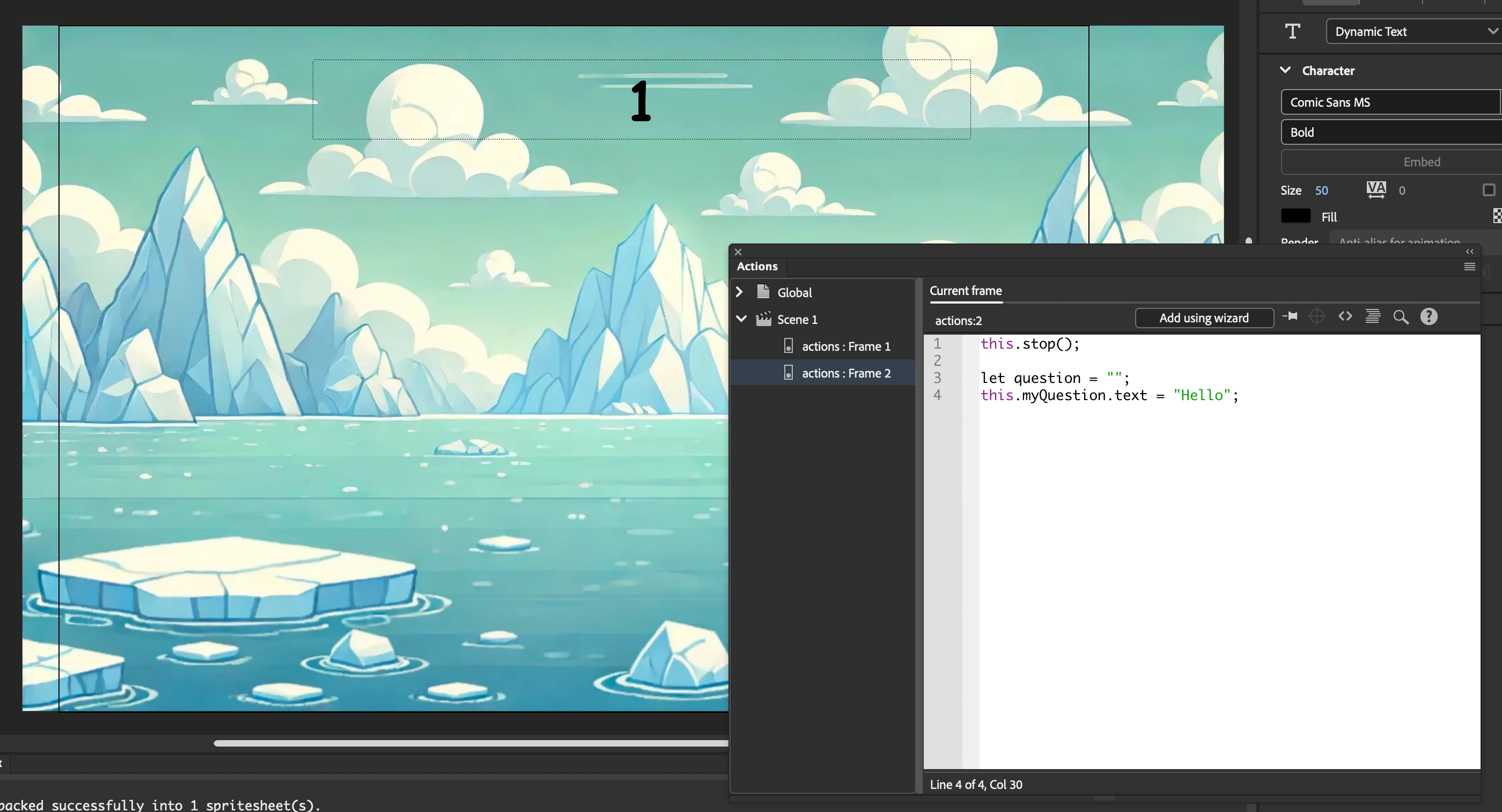Image resolution: width=1502 pixels, height=812 pixels.
Task: Open the find magnifier in Actions
Action: coord(1401,317)
